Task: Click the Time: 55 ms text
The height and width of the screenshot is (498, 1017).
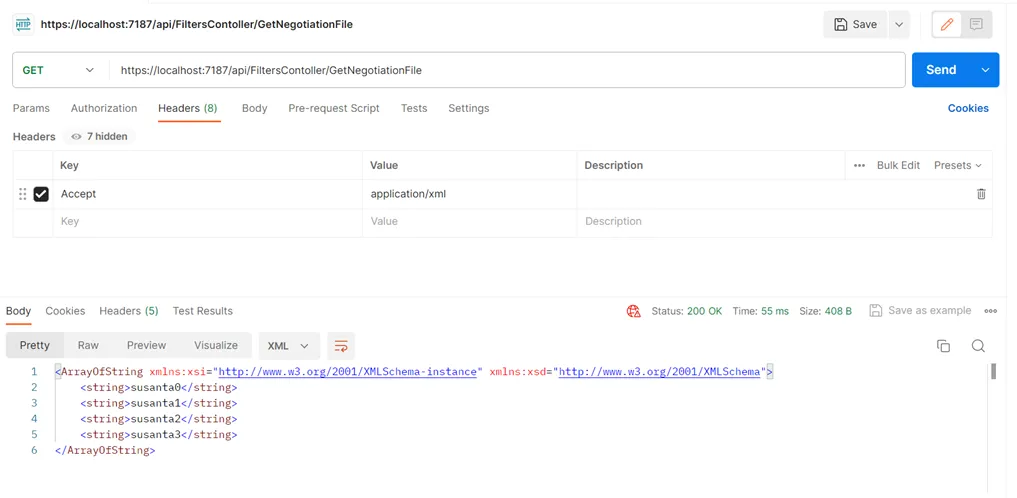Action: click(x=760, y=311)
